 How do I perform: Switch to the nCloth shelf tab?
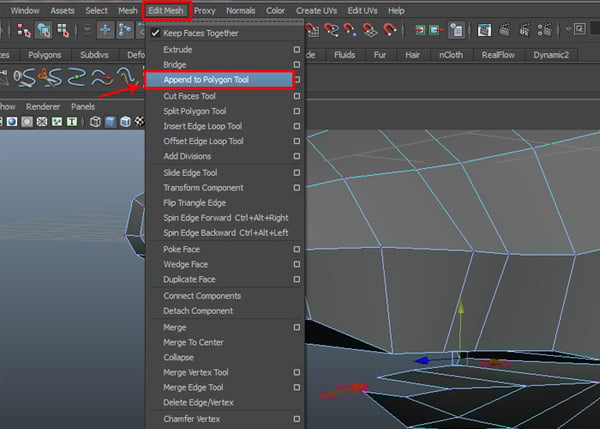coord(449,56)
